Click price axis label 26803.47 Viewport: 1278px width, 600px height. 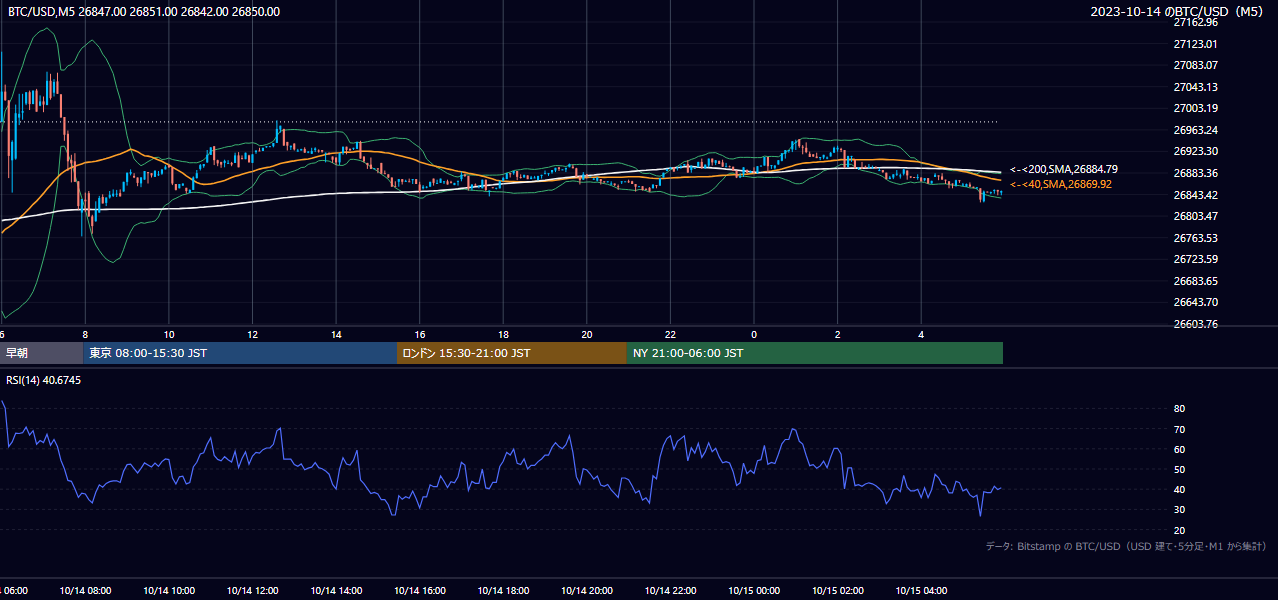(x=1196, y=216)
